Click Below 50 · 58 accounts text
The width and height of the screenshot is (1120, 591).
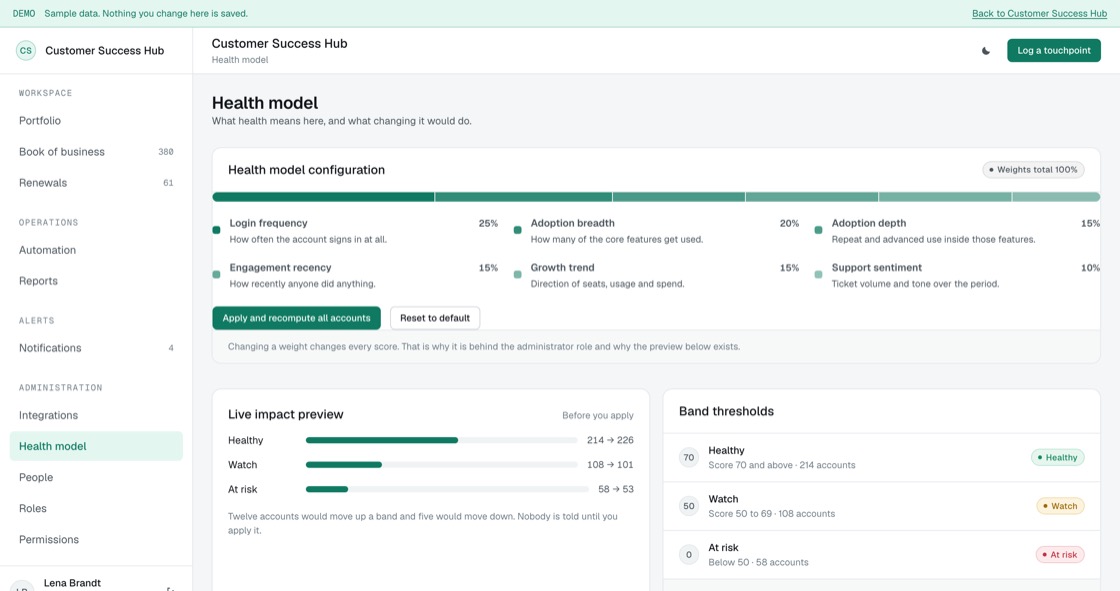[758, 562]
